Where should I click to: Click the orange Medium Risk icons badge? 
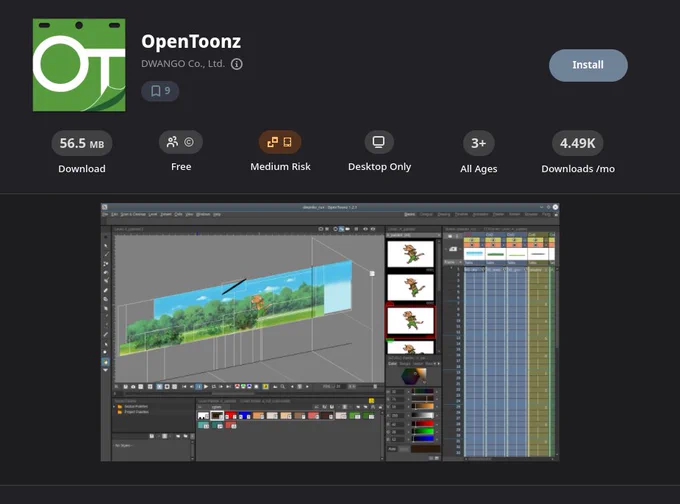[280, 142]
